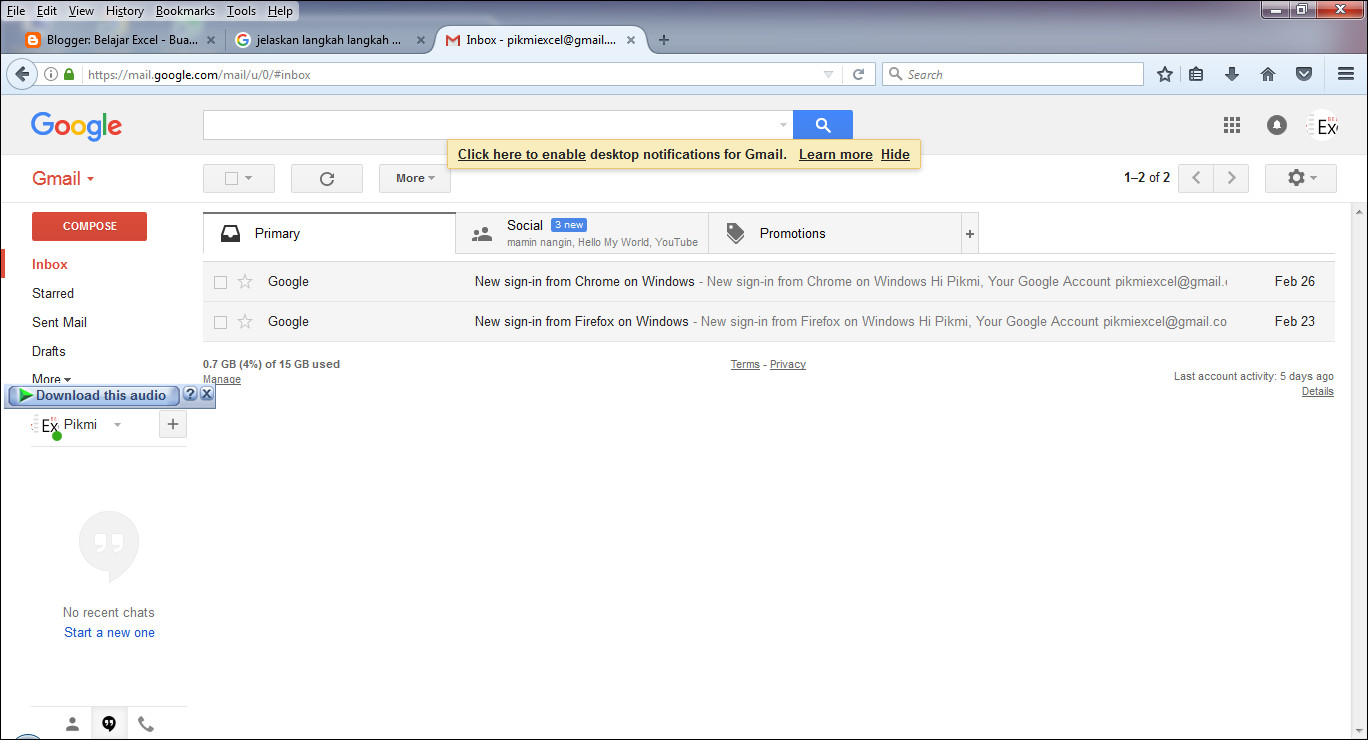Switch to the phone calls Hangouts panel
1368x740 pixels.
tap(145, 723)
